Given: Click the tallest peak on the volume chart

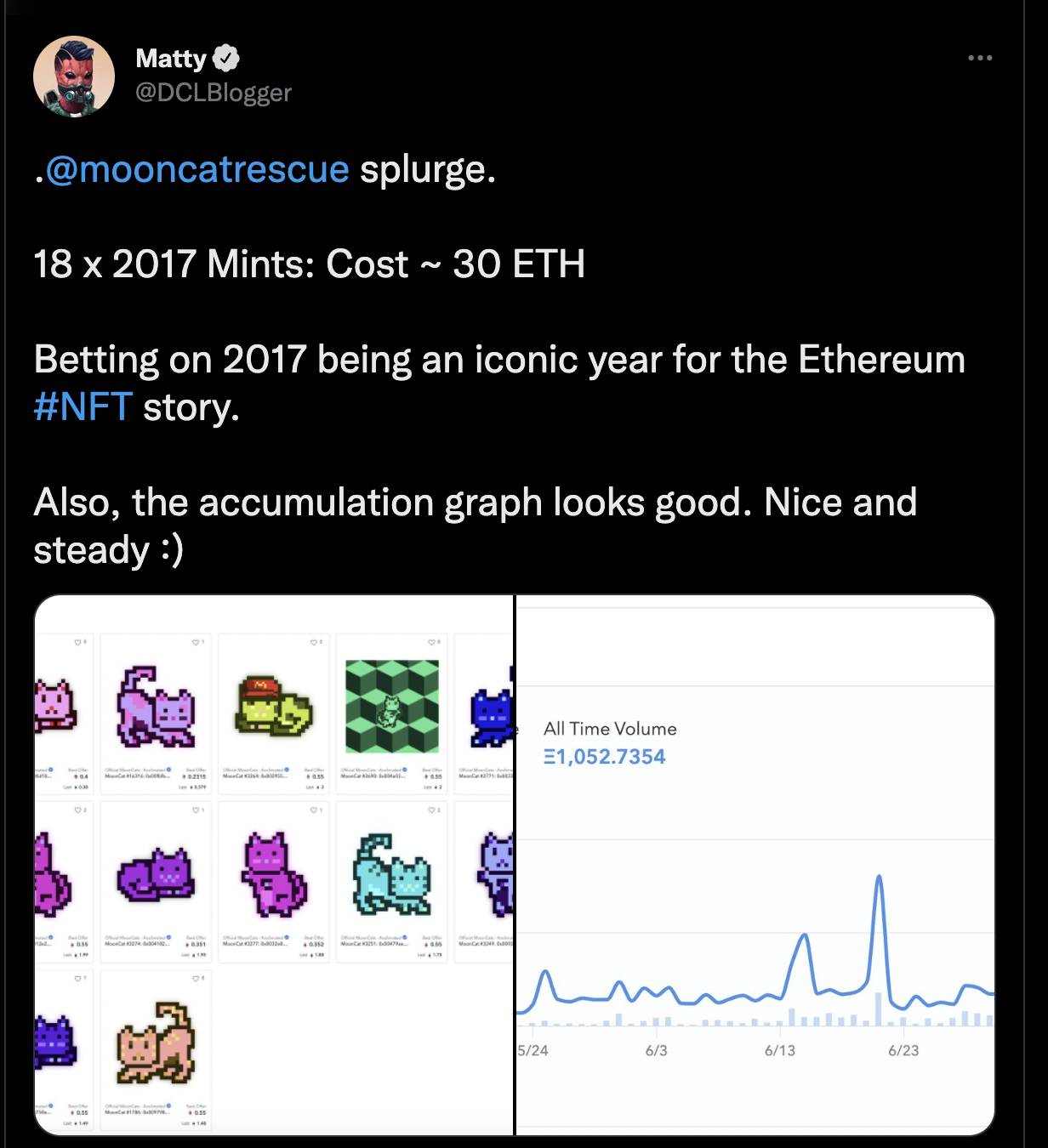Looking at the screenshot, I should tap(879, 878).
